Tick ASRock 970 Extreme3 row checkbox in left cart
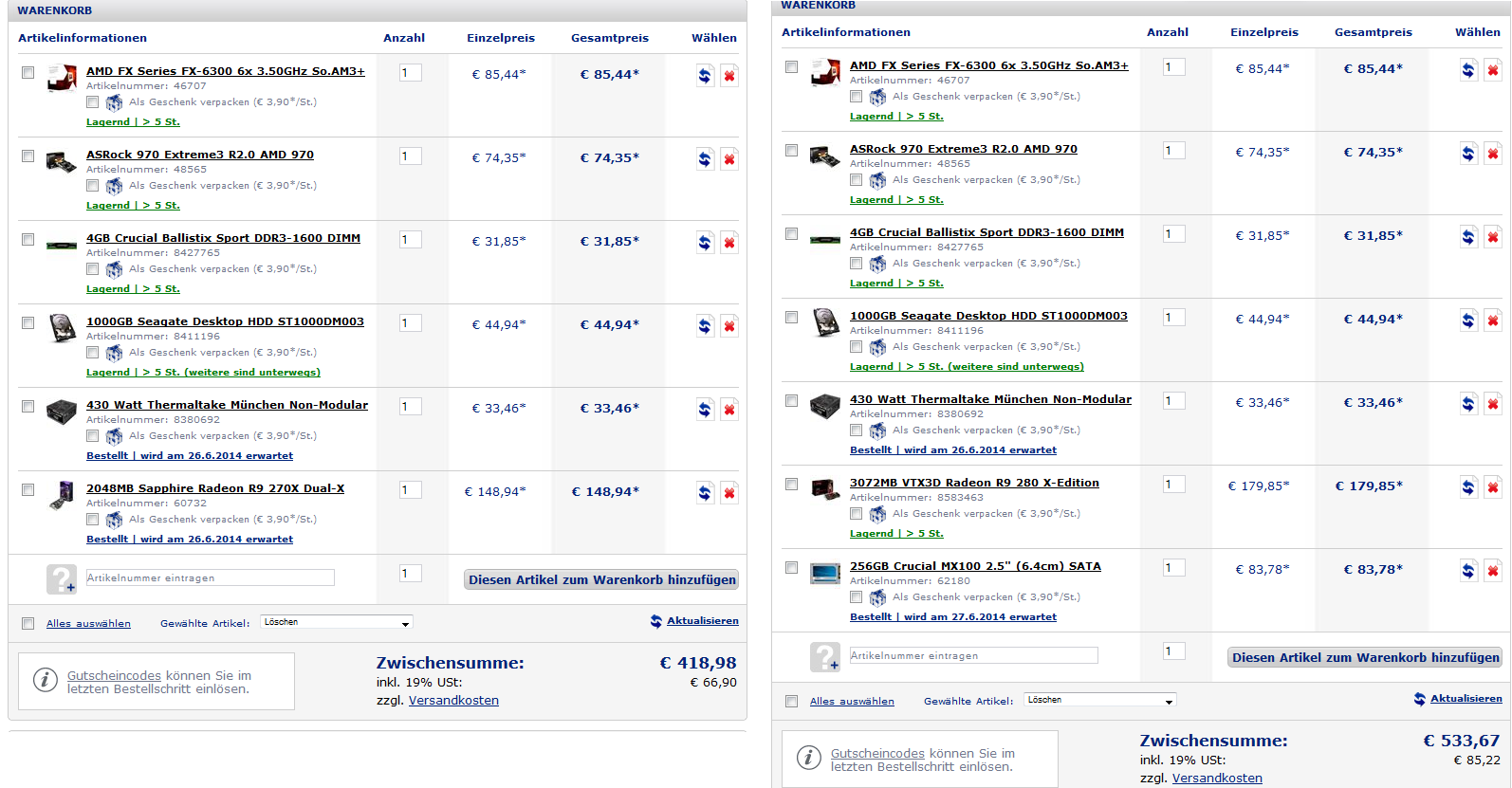1512x788 pixels. point(28,156)
